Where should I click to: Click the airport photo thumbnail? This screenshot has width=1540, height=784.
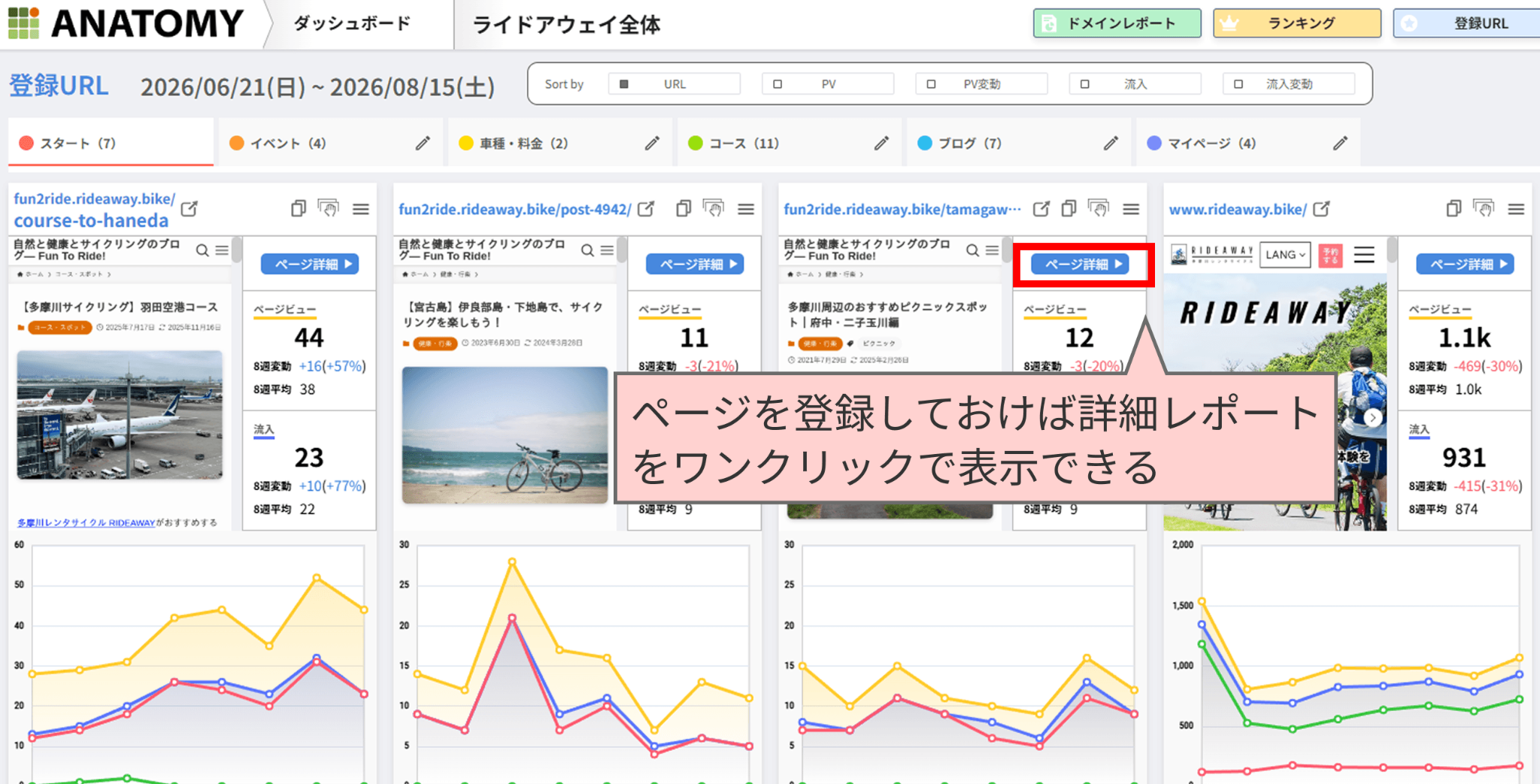coord(120,414)
